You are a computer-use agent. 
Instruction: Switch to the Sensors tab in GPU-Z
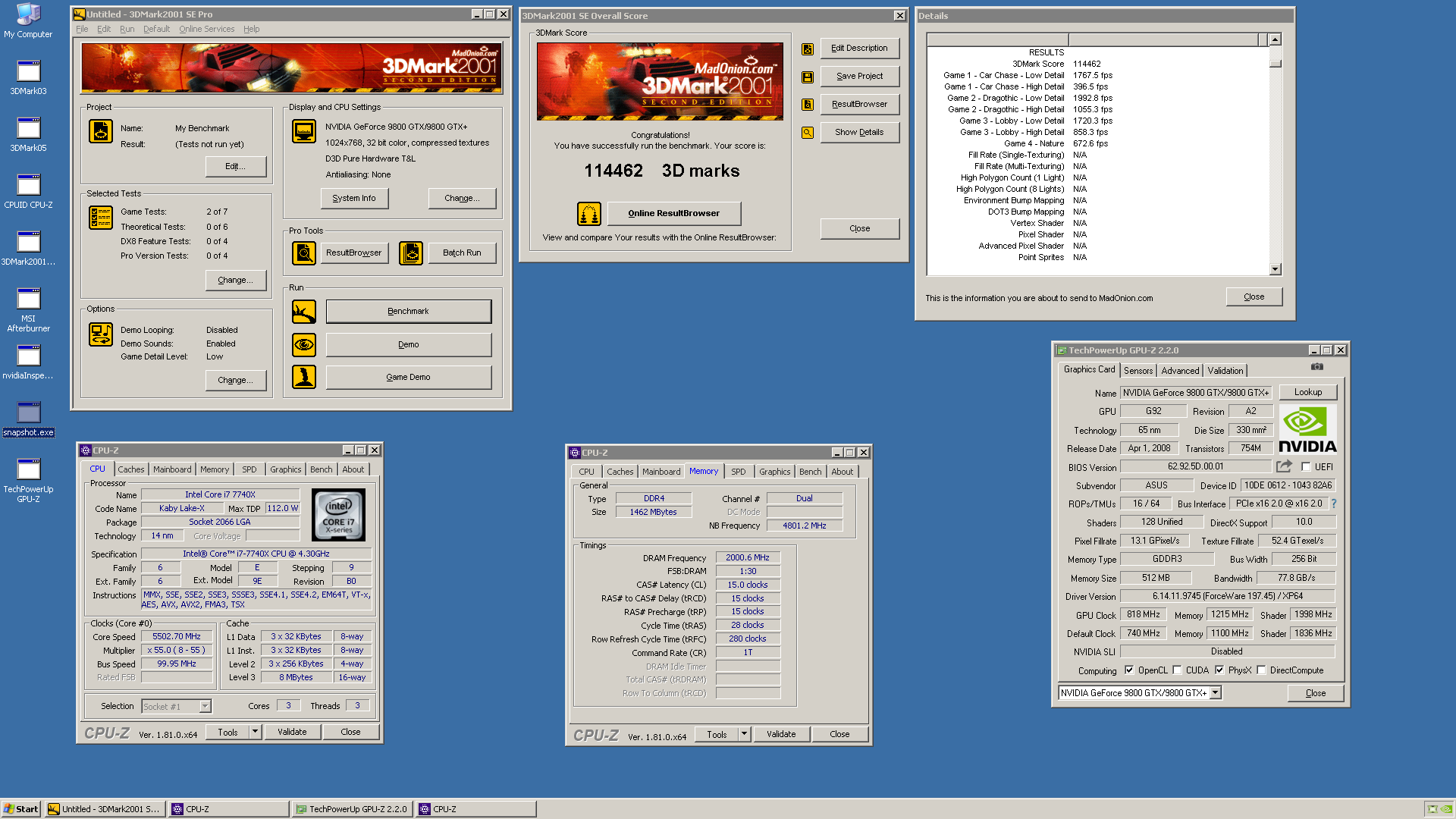[x=1137, y=371]
